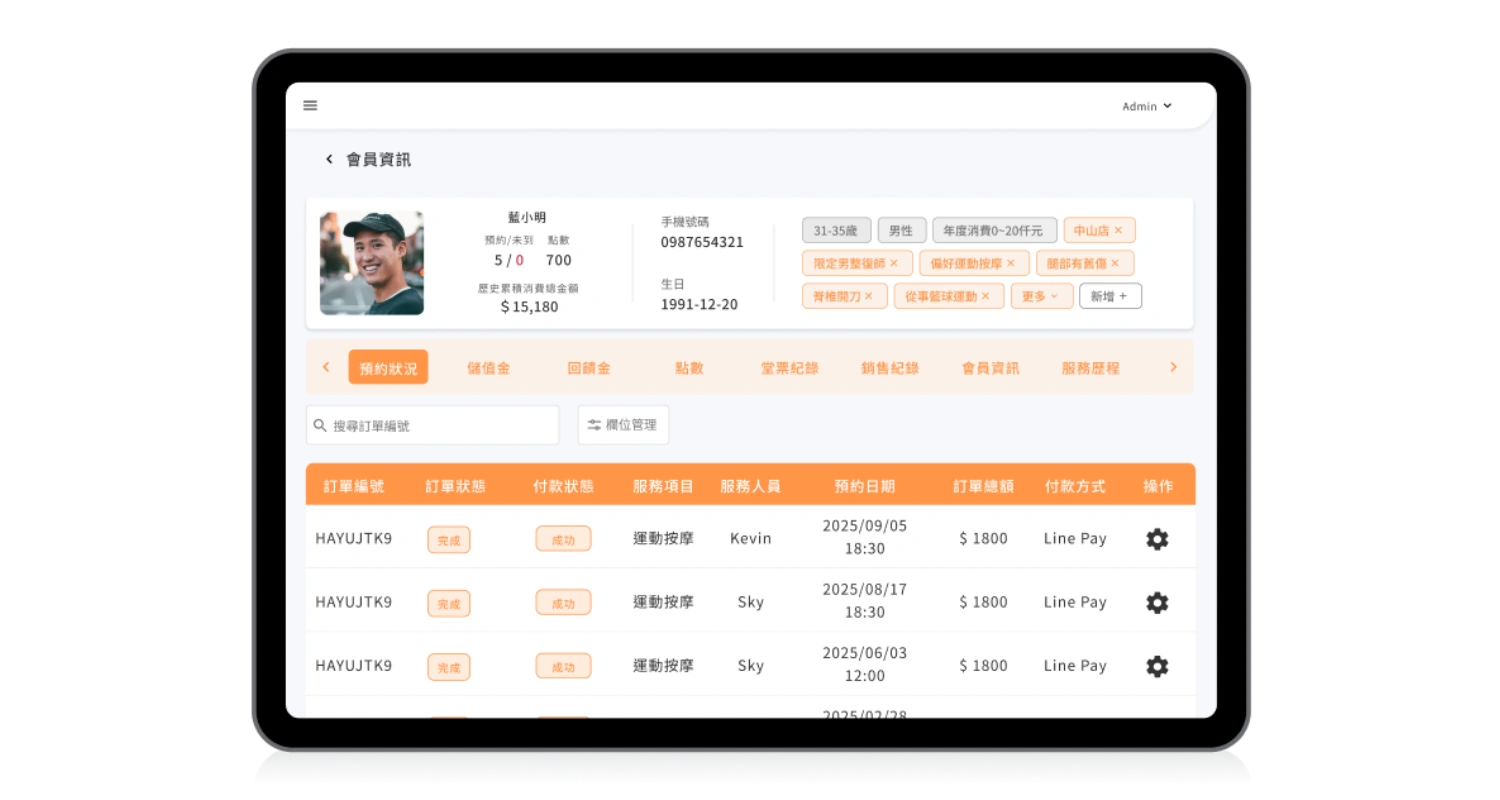
Task: Focus the 搜尋訂單編號 search field
Action: point(432,425)
